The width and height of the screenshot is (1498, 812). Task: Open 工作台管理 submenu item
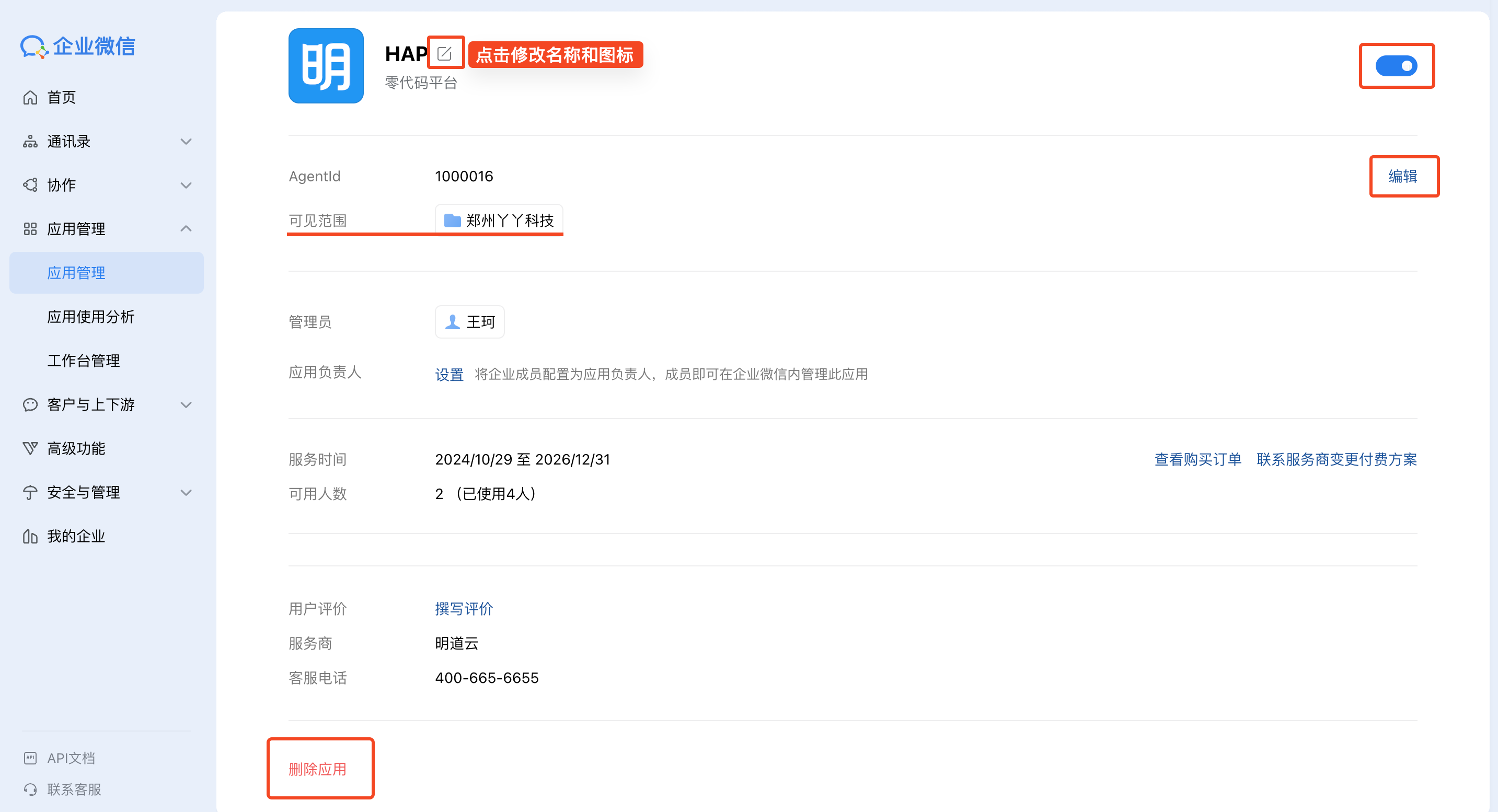coord(84,361)
